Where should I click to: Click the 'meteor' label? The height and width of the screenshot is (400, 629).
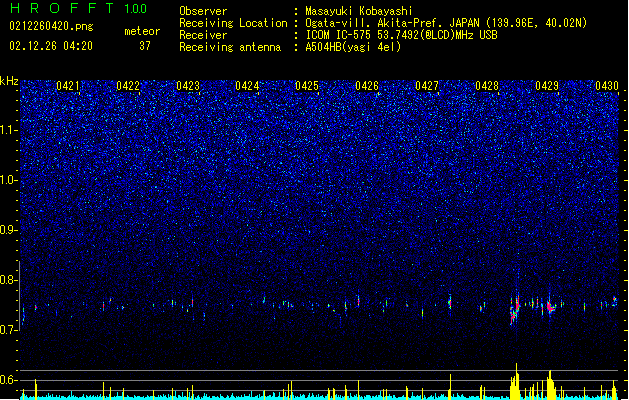point(142,31)
